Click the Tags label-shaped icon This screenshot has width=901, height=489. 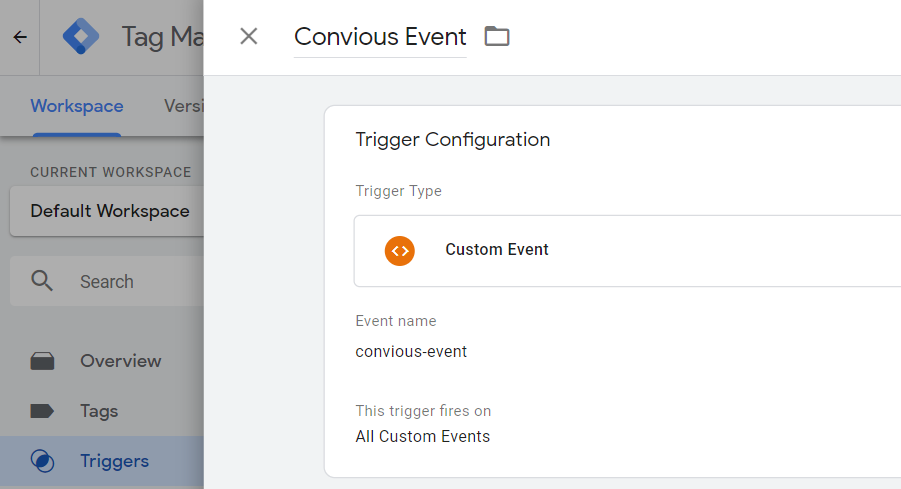[42, 411]
